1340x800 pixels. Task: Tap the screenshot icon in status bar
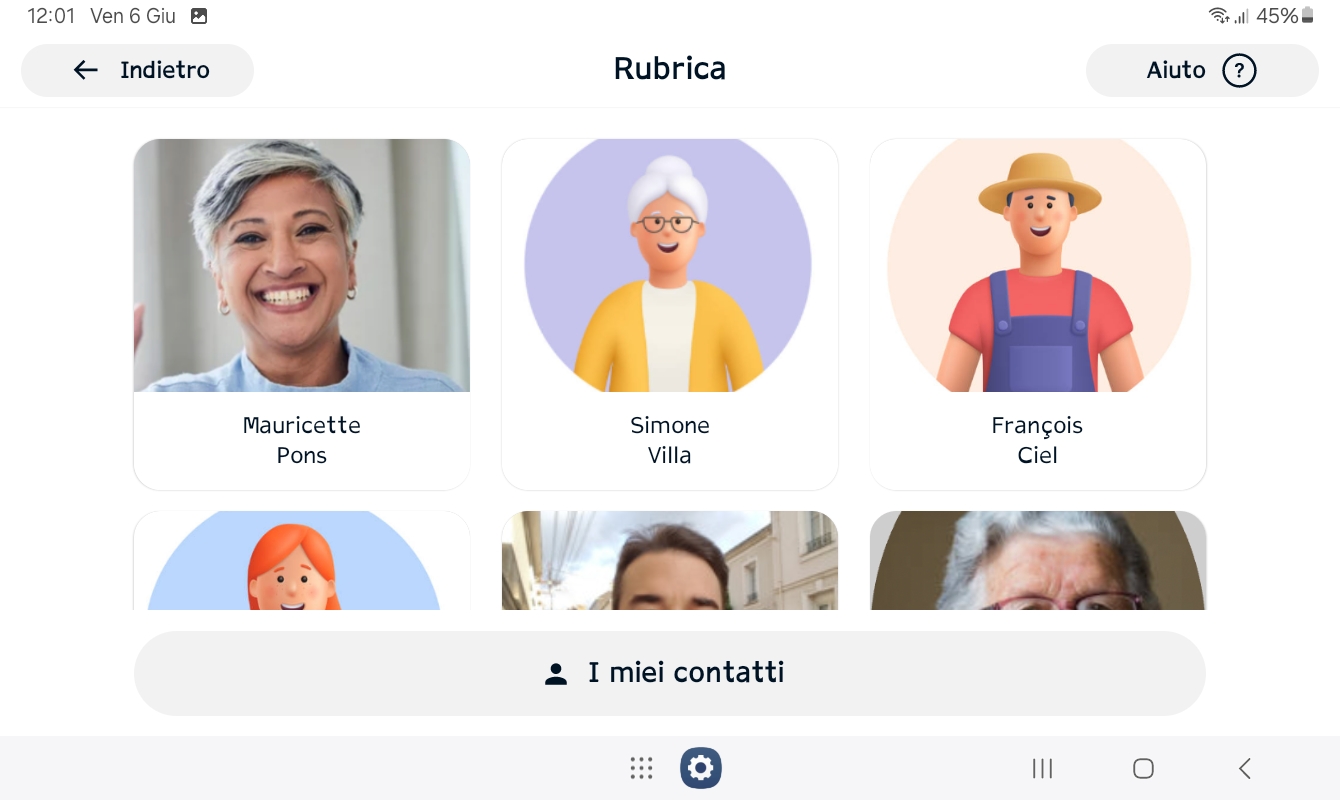point(199,16)
